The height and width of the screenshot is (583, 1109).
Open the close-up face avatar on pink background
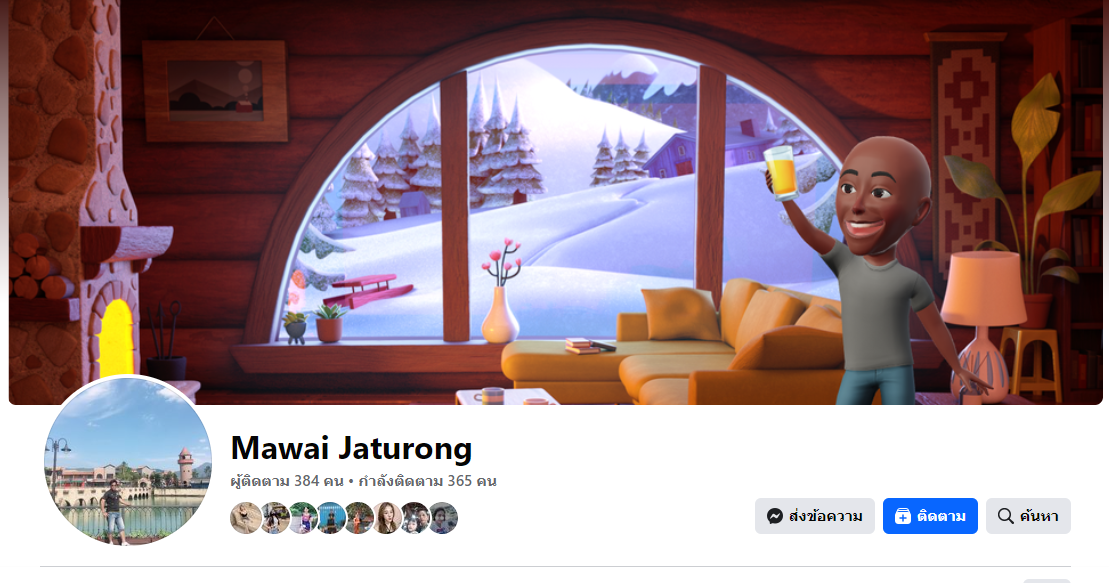tap(387, 518)
